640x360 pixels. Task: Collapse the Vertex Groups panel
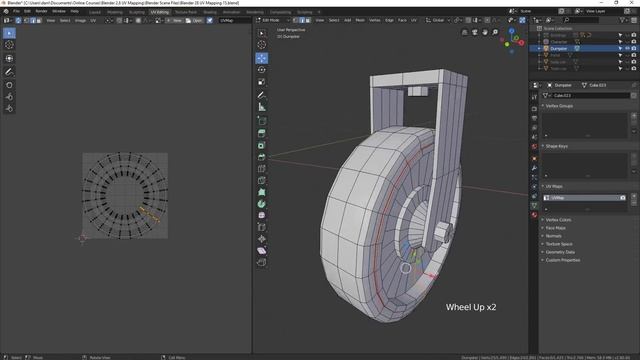click(x=559, y=106)
